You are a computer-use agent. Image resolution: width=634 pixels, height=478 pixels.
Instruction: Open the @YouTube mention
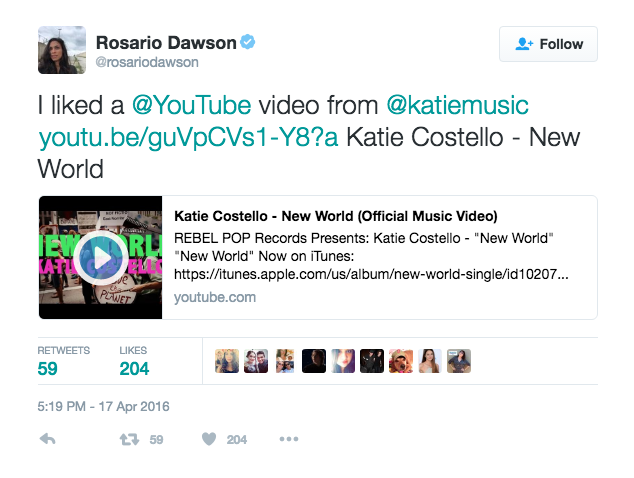click(x=192, y=105)
